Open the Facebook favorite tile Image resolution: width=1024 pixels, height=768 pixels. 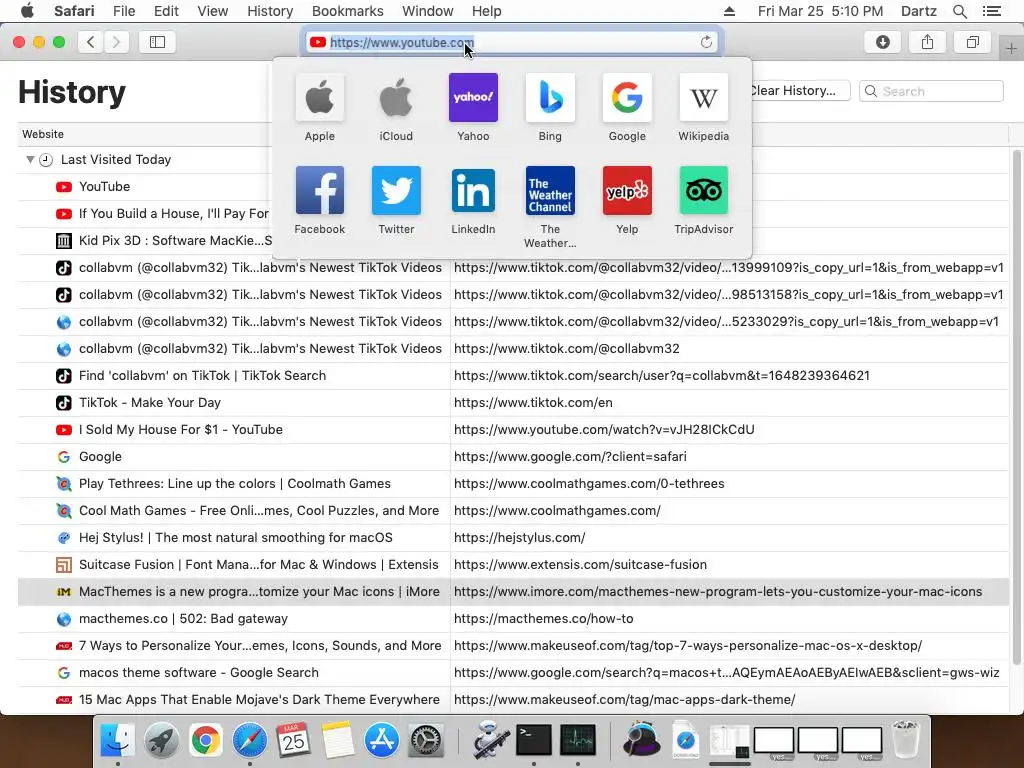(x=319, y=191)
